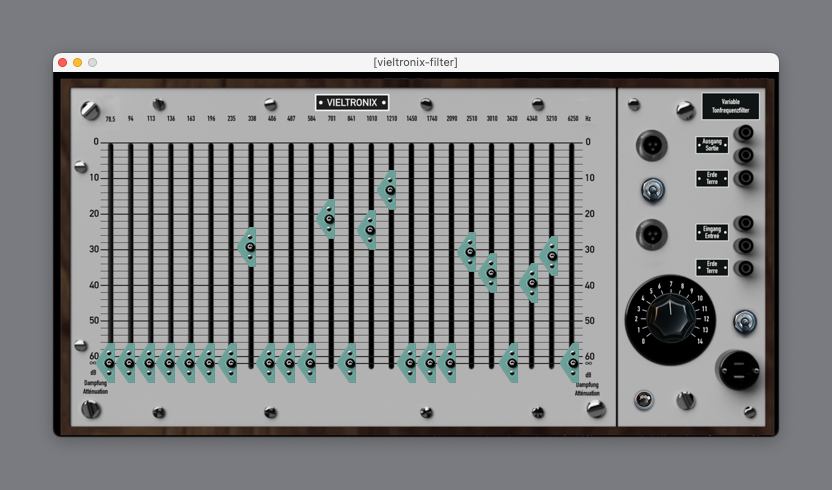This screenshot has height=490, width=832.
Task: Click the 4340 Hz slider handle
Action: pyautogui.click(x=531, y=283)
